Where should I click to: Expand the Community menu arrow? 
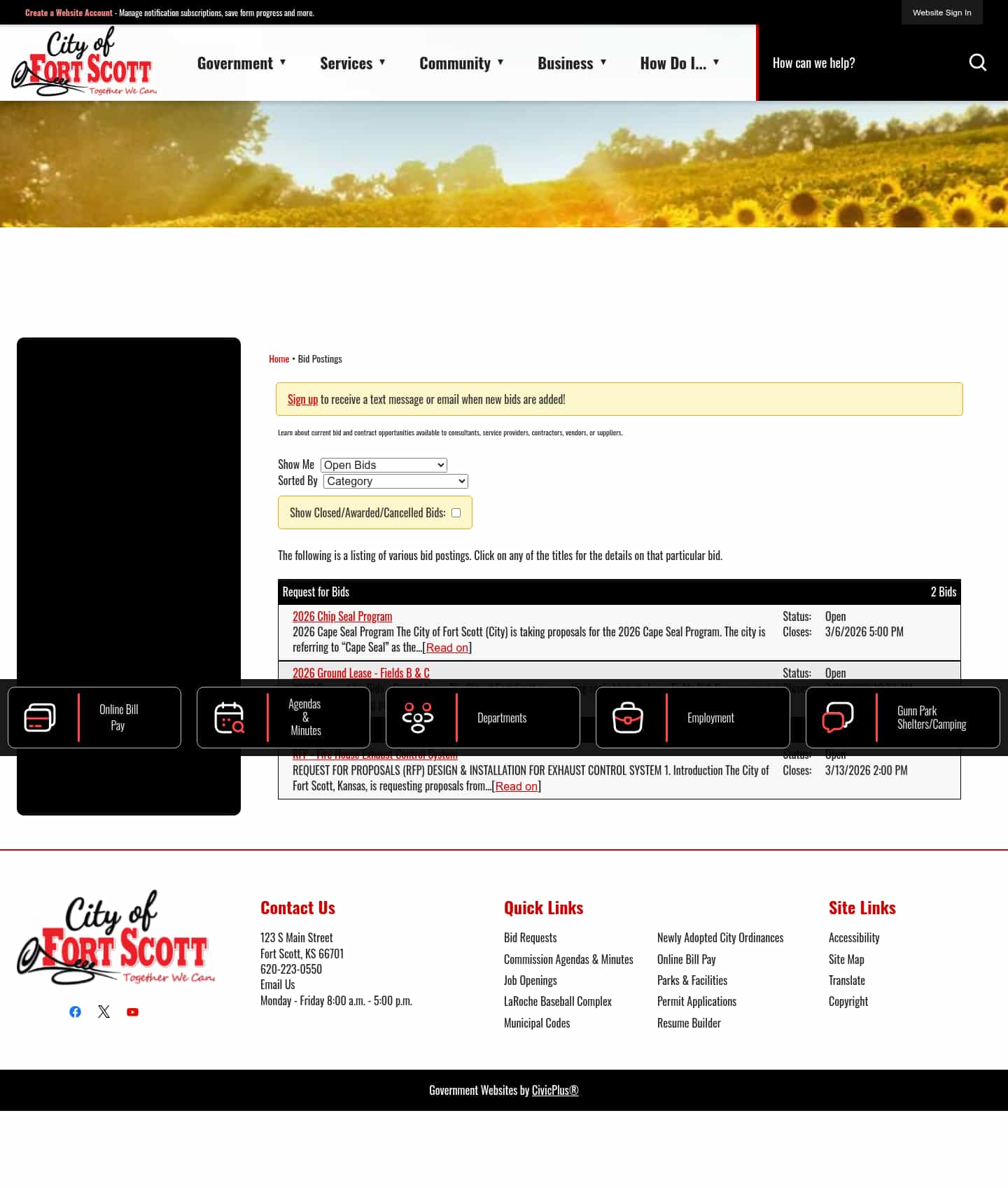pos(500,62)
